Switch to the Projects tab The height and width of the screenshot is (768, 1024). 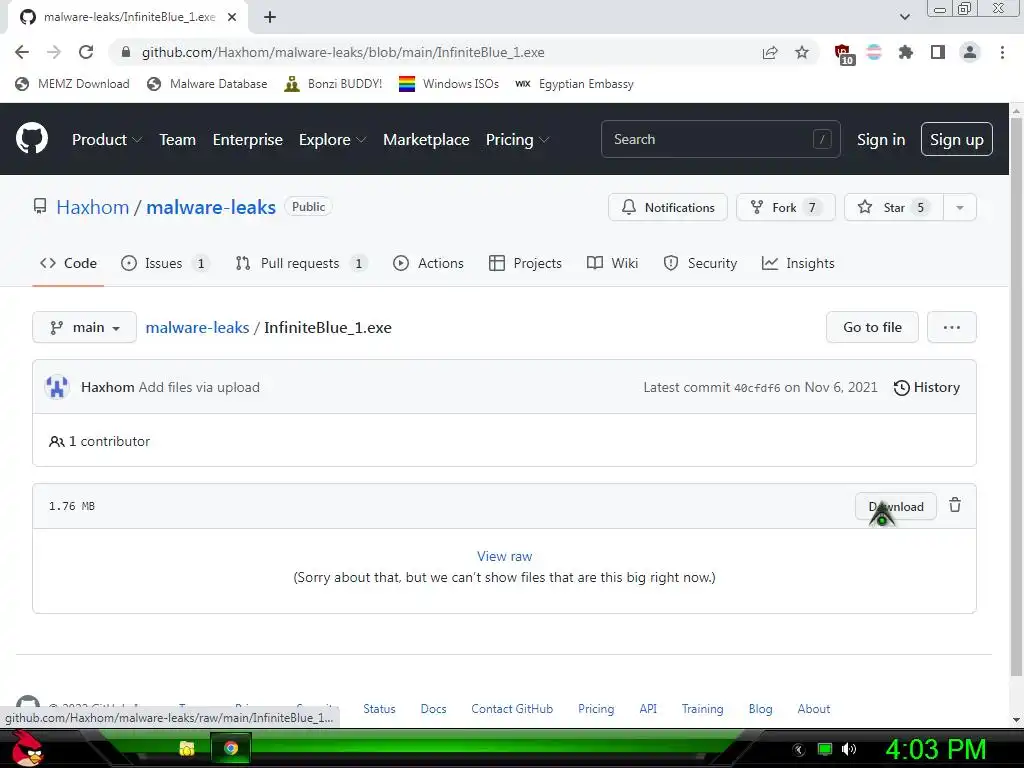pyautogui.click(x=525, y=263)
